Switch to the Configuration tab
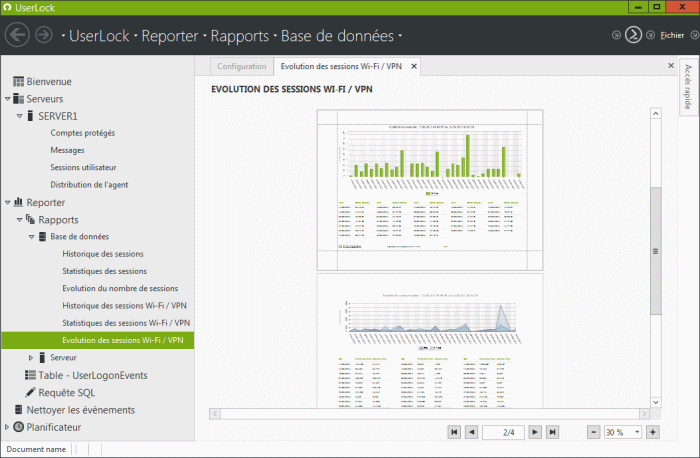This screenshot has height=458, width=700. 242,67
